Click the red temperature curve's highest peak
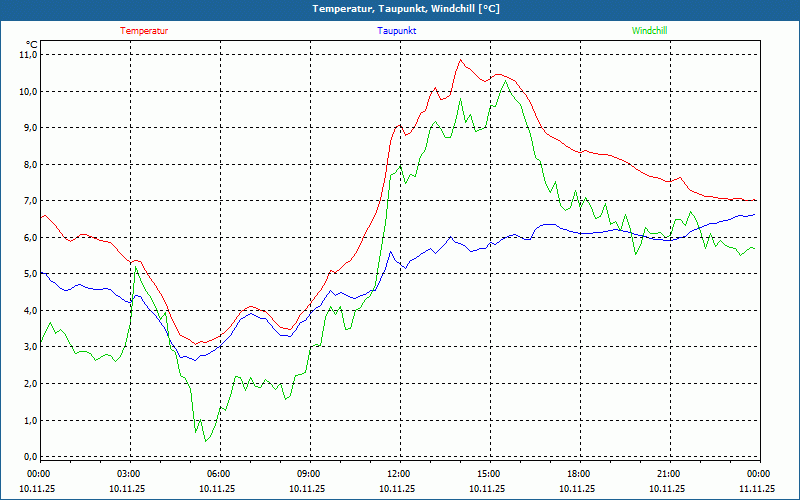The height and width of the screenshot is (500, 800). [x=461, y=60]
